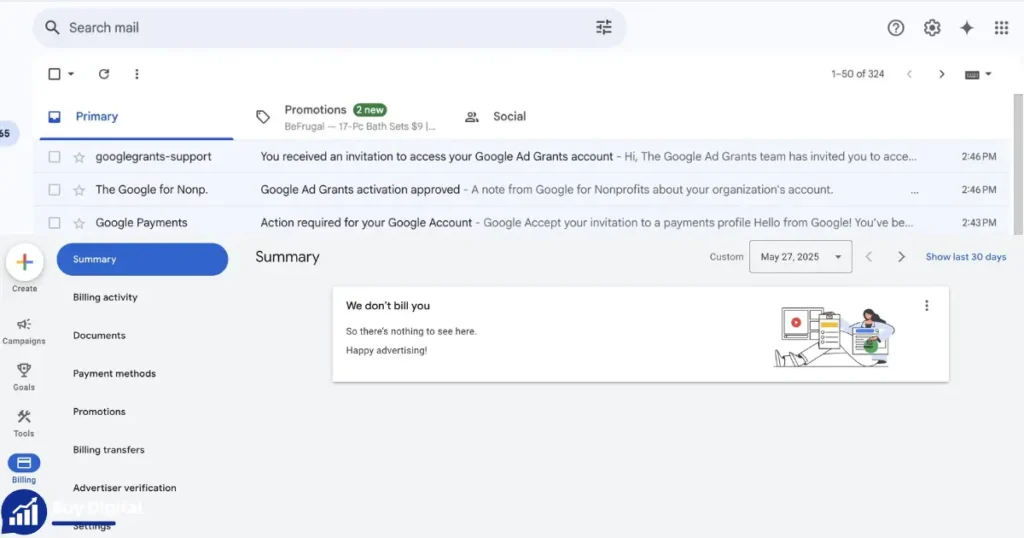Image resolution: width=1024 pixels, height=538 pixels.
Task: Open Campaigns megaphone icon
Action: pyautogui.click(x=24, y=324)
